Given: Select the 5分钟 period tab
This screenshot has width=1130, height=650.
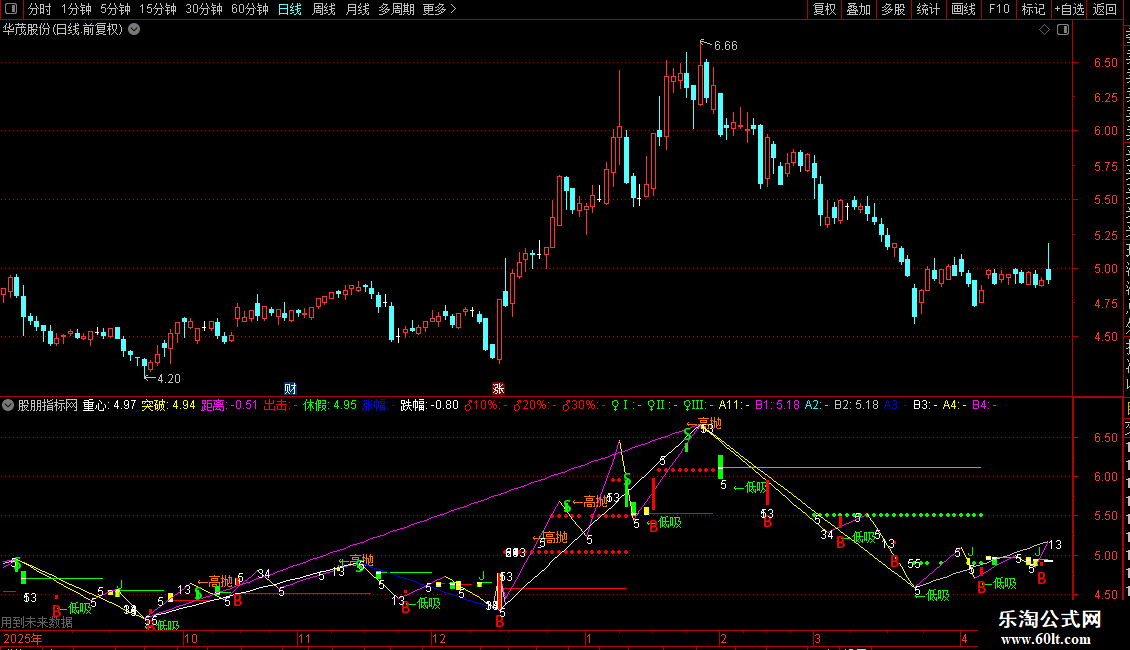Looking at the screenshot, I should pos(115,9).
